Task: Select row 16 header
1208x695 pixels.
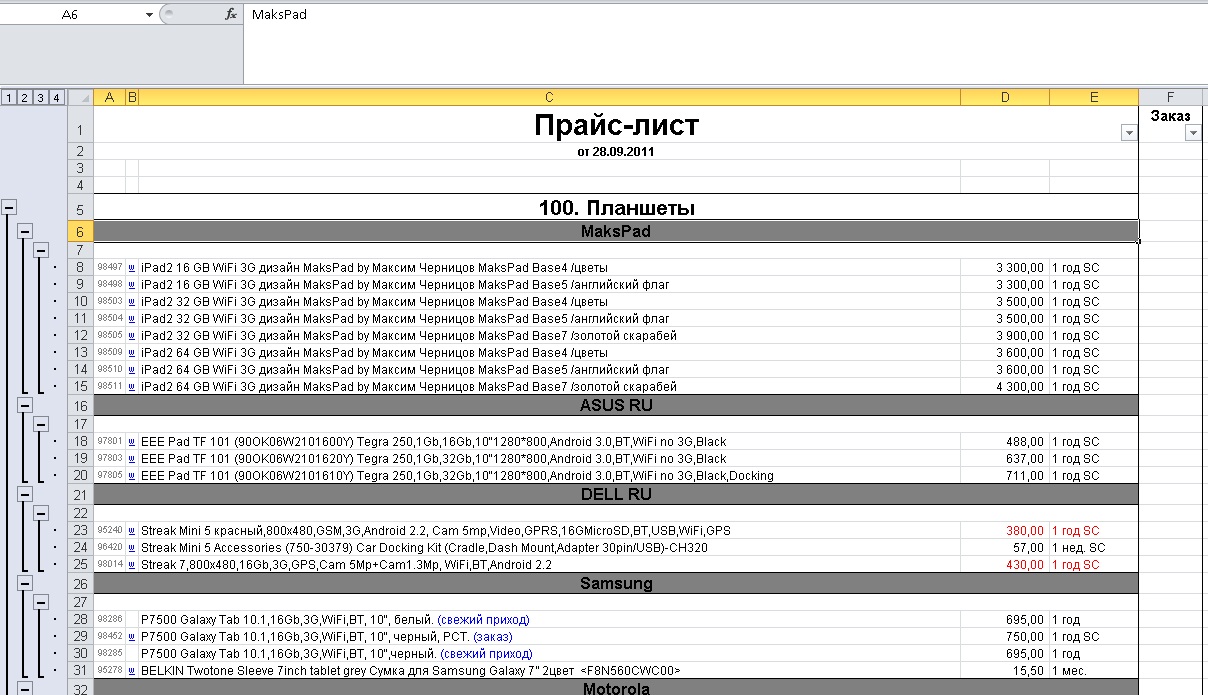Action: click(80, 406)
